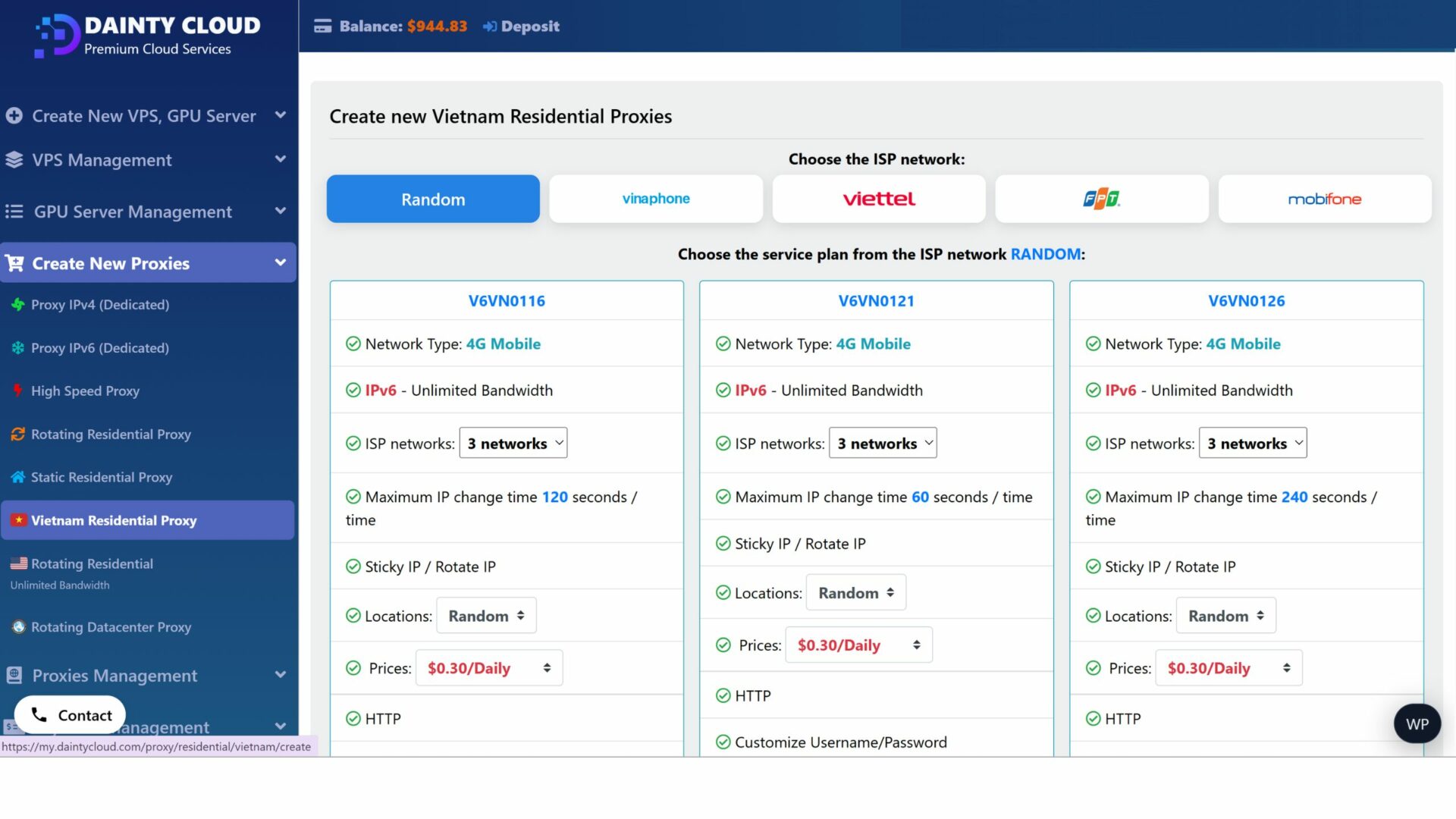Open Vietnam Residential Proxy menu item
This screenshot has height=819, width=1456.
point(148,520)
